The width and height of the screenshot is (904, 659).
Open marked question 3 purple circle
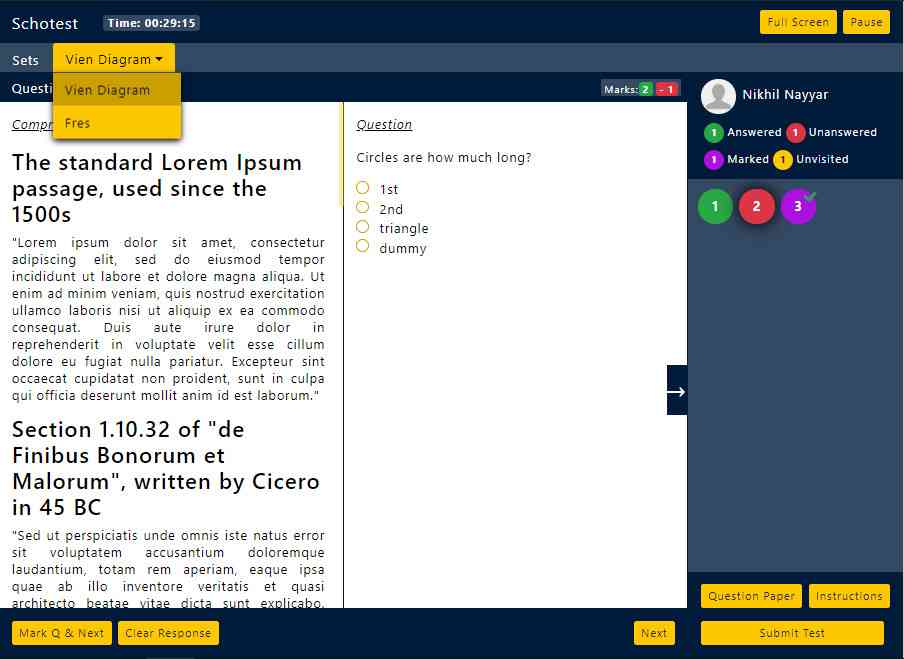tap(798, 207)
